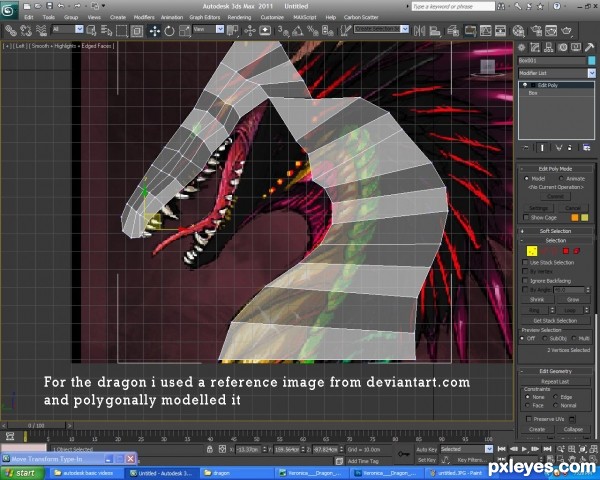
Task: Activate the Select Object tool
Action: [91, 31]
